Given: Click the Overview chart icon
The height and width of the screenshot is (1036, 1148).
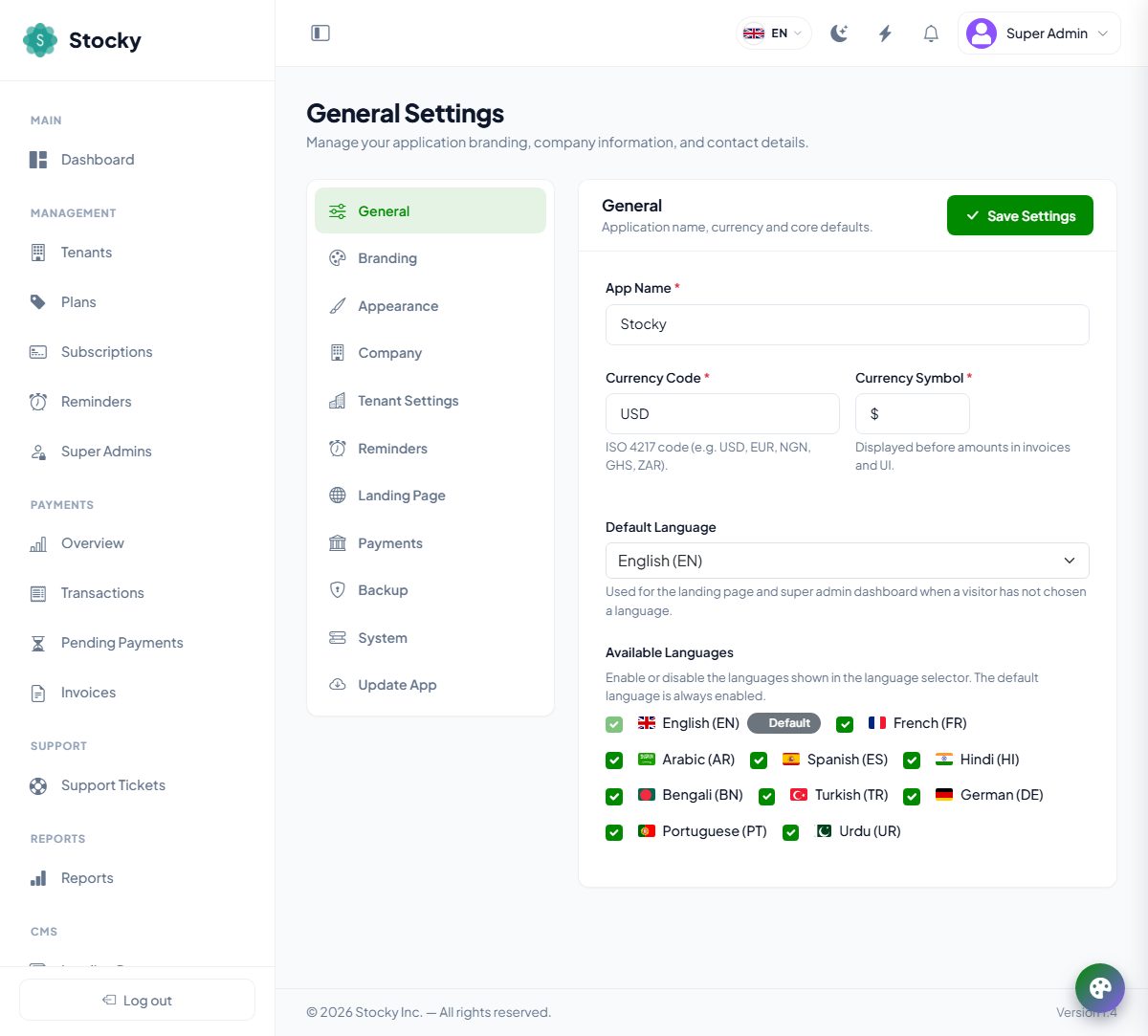Looking at the screenshot, I should coord(38,543).
